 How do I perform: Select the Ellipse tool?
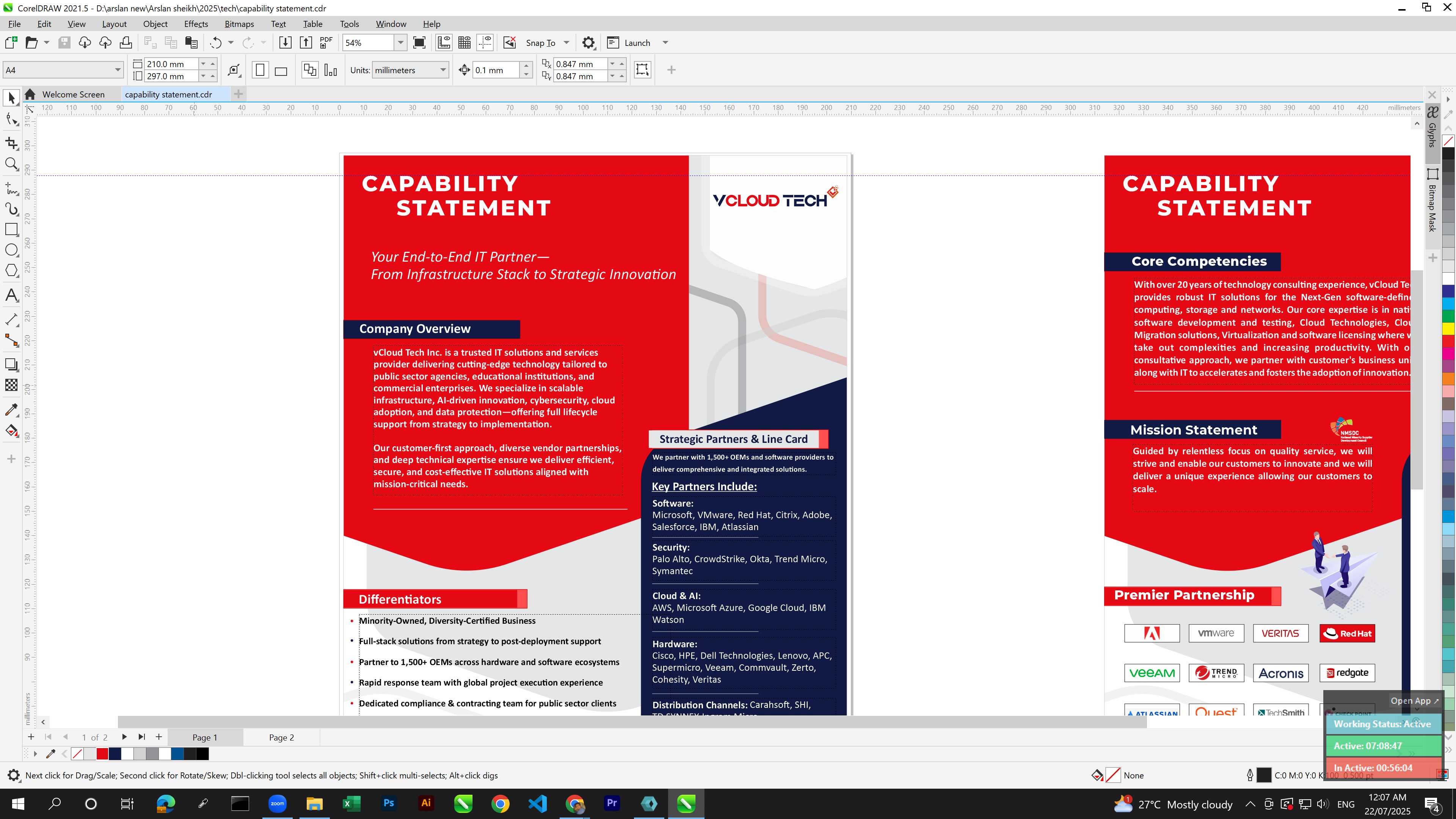[11, 250]
